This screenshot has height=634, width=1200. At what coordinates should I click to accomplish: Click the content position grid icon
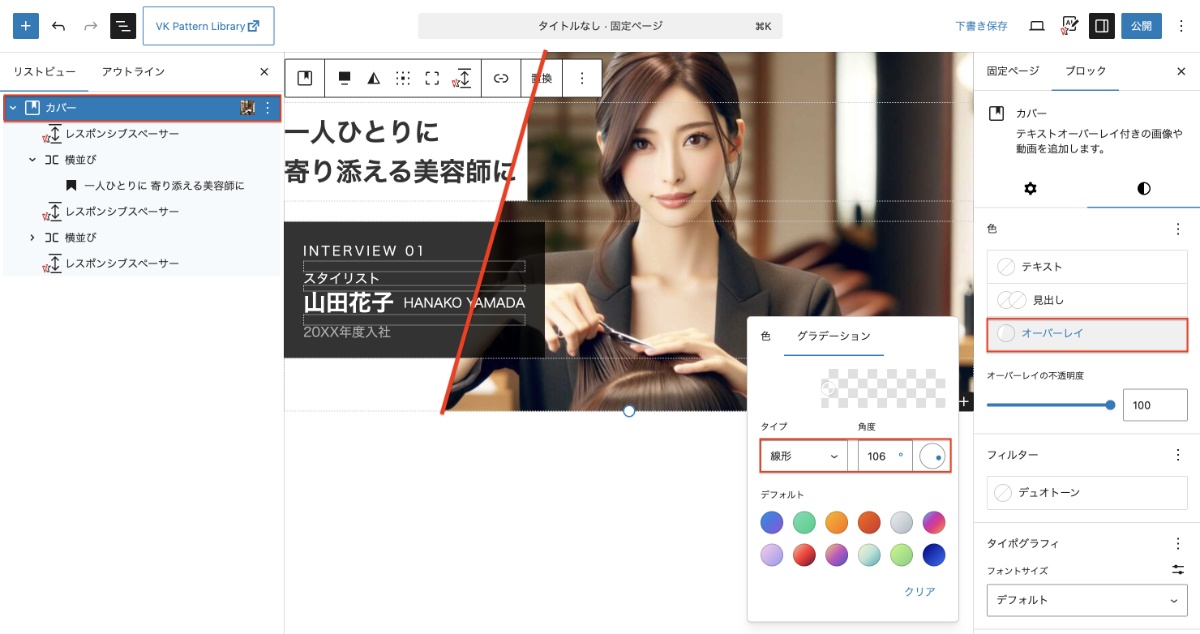pyautogui.click(x=403, y=78)
